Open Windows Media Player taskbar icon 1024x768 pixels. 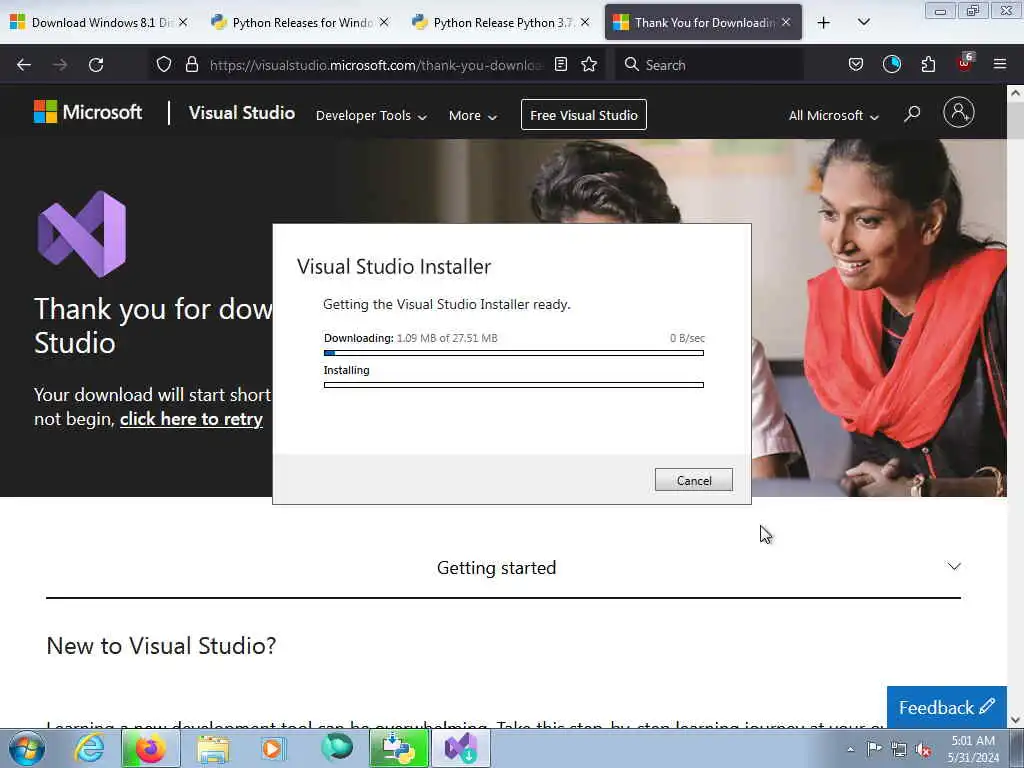(272, 748)
